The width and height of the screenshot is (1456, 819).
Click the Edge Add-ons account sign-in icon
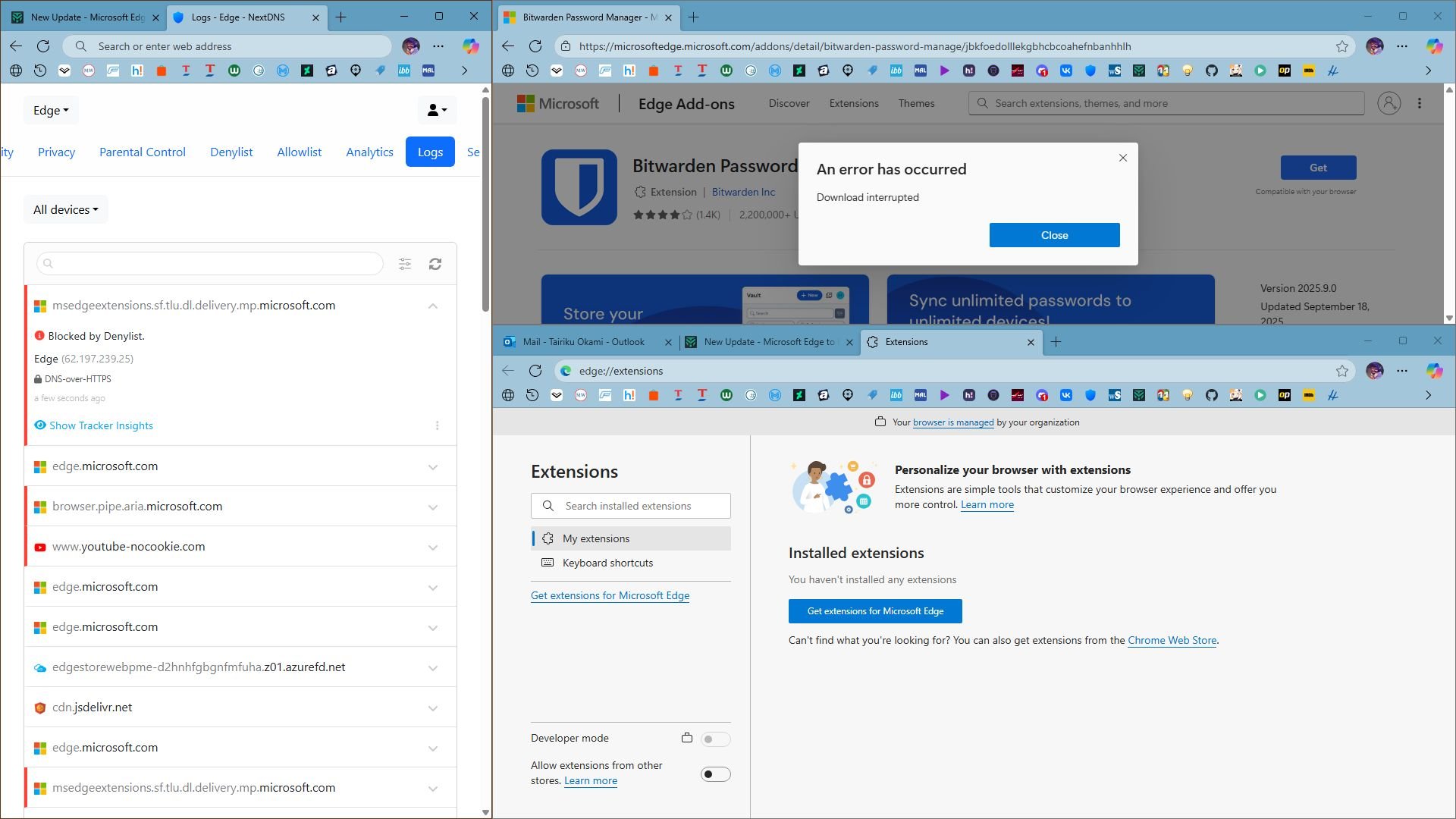pyautogui.click(x=1389, y=103)
